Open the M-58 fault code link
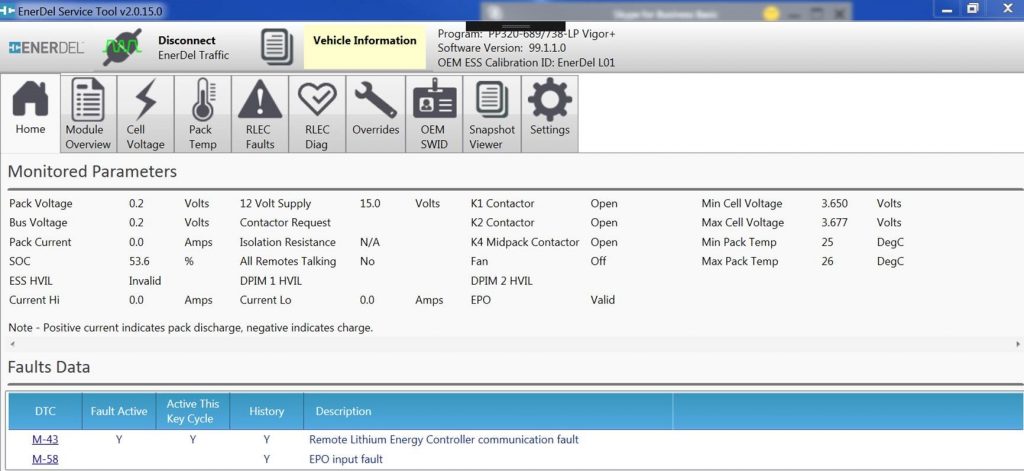Screen dimensions: 1024x471 coord(44,460)
